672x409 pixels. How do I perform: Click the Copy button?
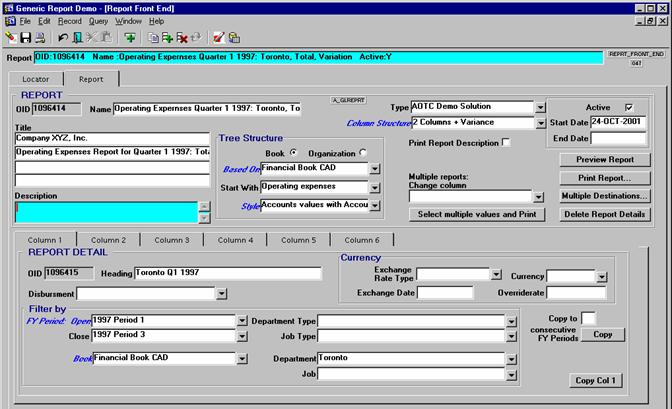click(x=603, y=334)
